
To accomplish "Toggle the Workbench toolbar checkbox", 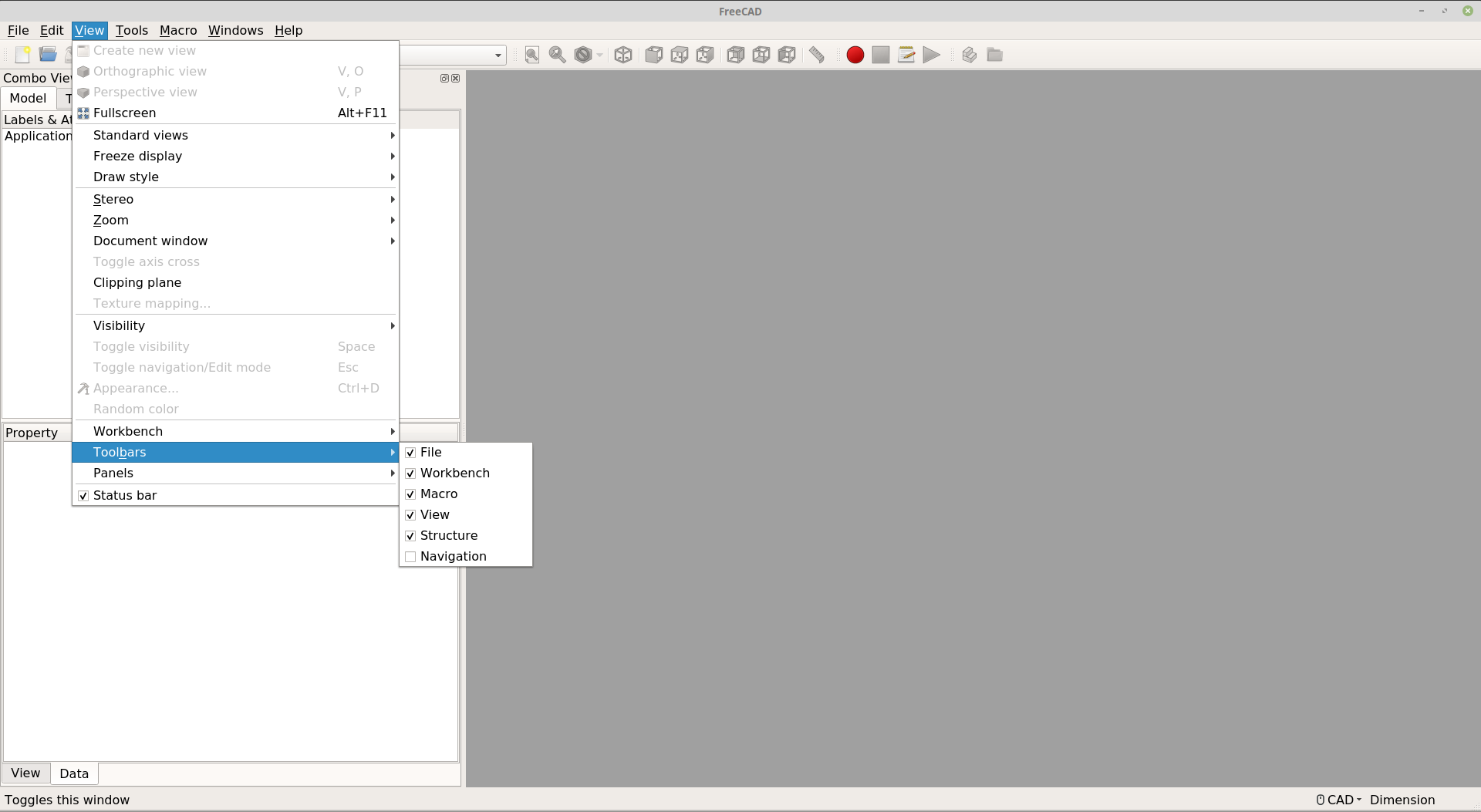I will [x=410, y=473].
